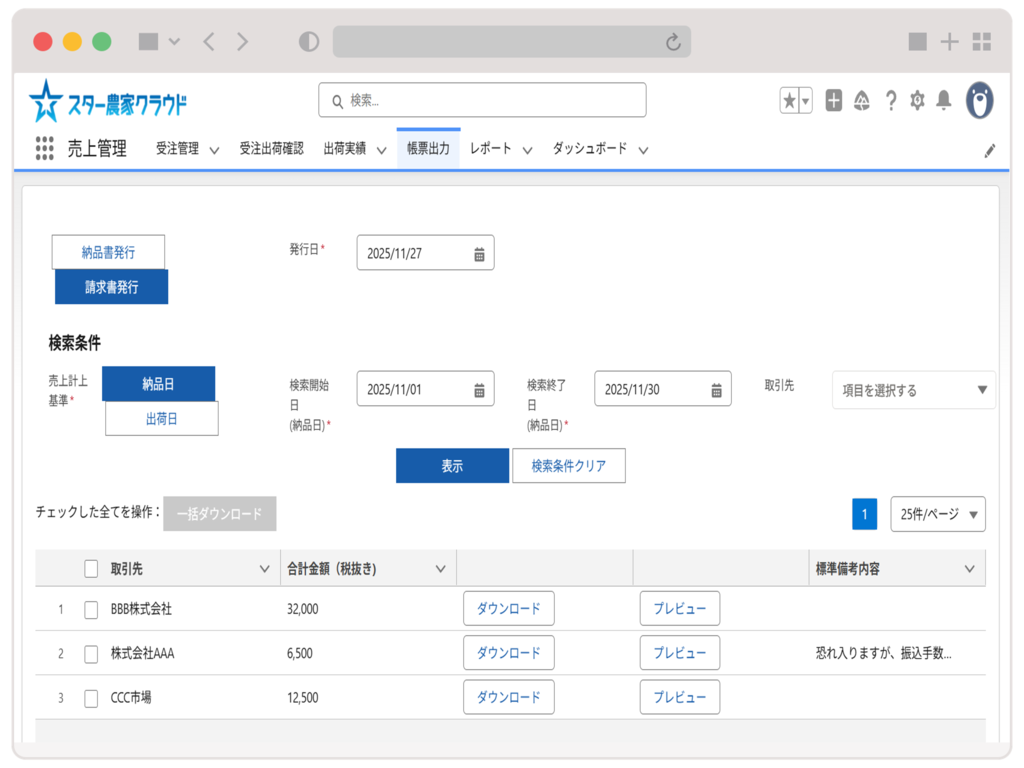Image resolution: width=1024 pixels, height=768 pixels.
Task: Click the pencil edit navigation icon
Action: click(x=989, y=150)
